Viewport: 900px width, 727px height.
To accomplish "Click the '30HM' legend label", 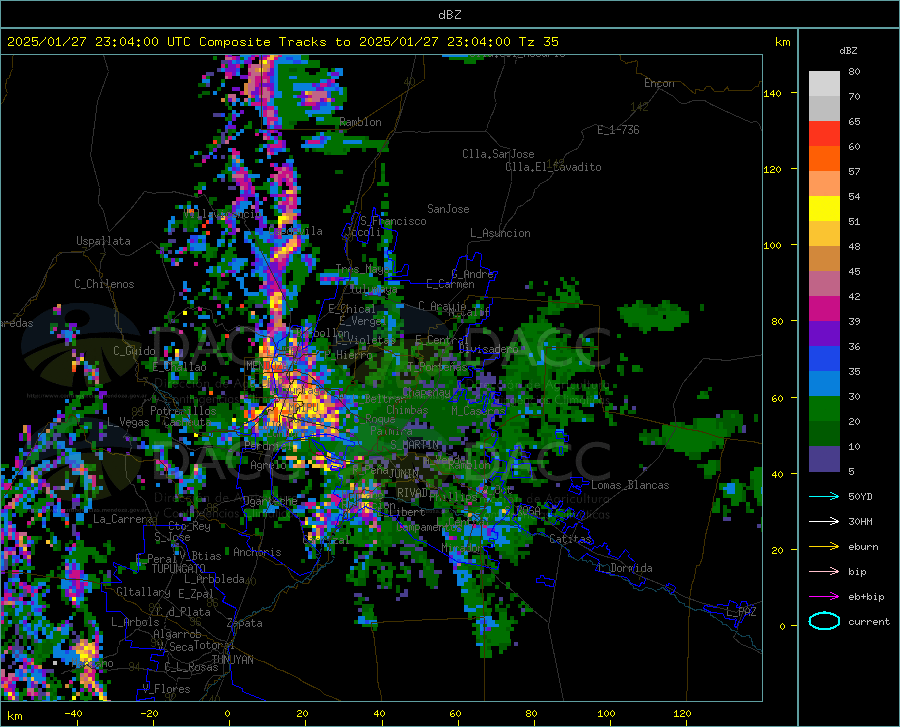I will pos(860,522).
